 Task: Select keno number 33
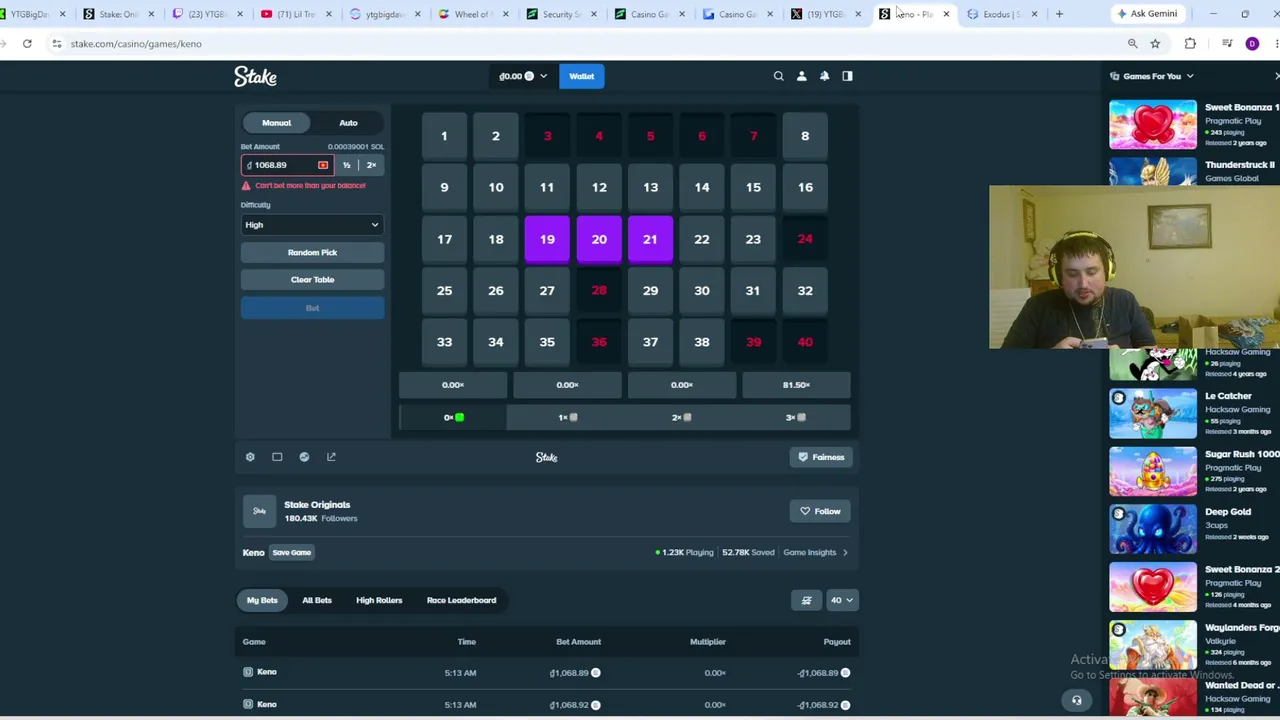point(444,342)
